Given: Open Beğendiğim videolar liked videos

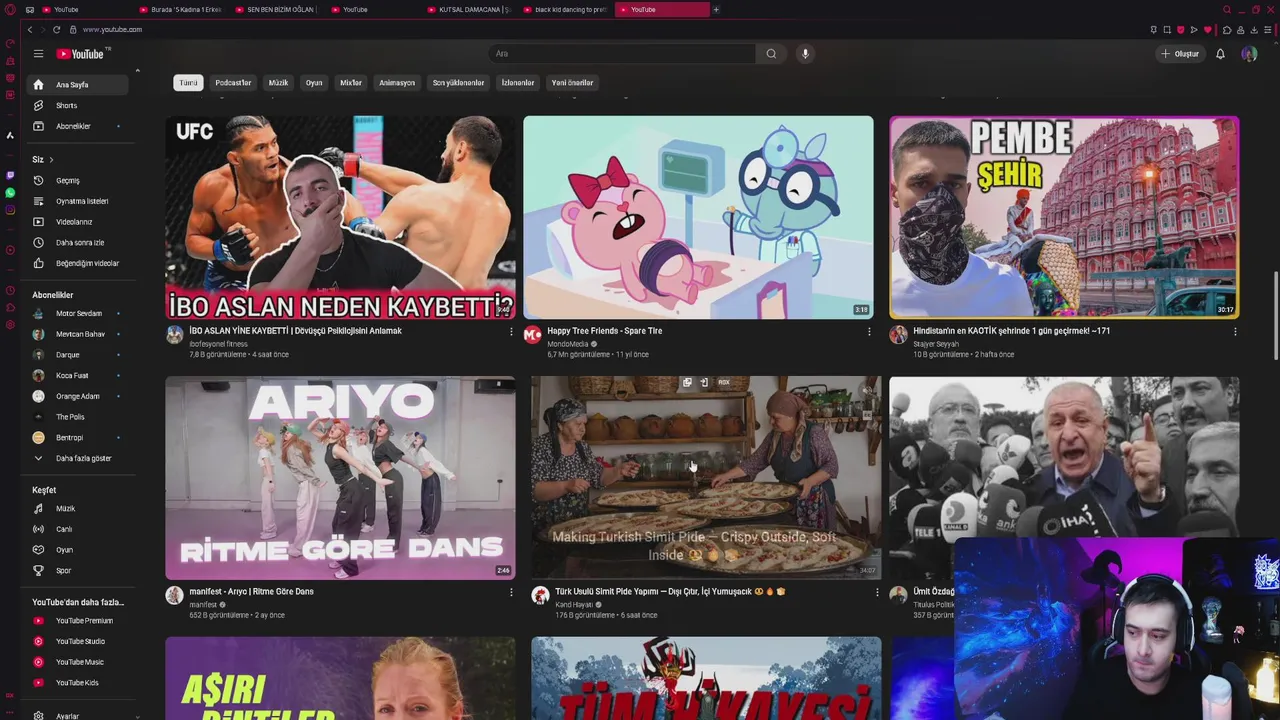Looking at the screenshot, I should click(78, 263).
